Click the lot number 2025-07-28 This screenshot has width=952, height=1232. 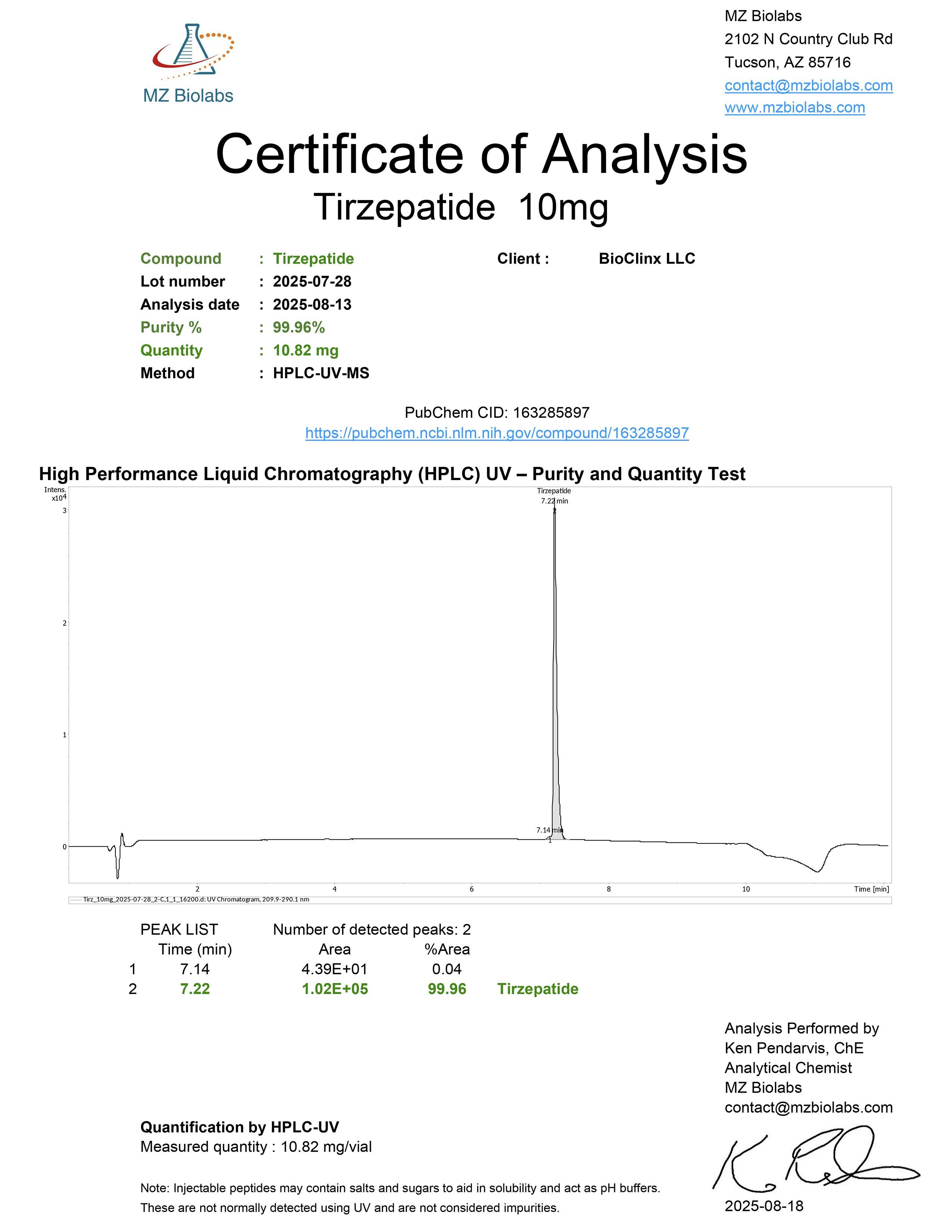coord(312,281)
